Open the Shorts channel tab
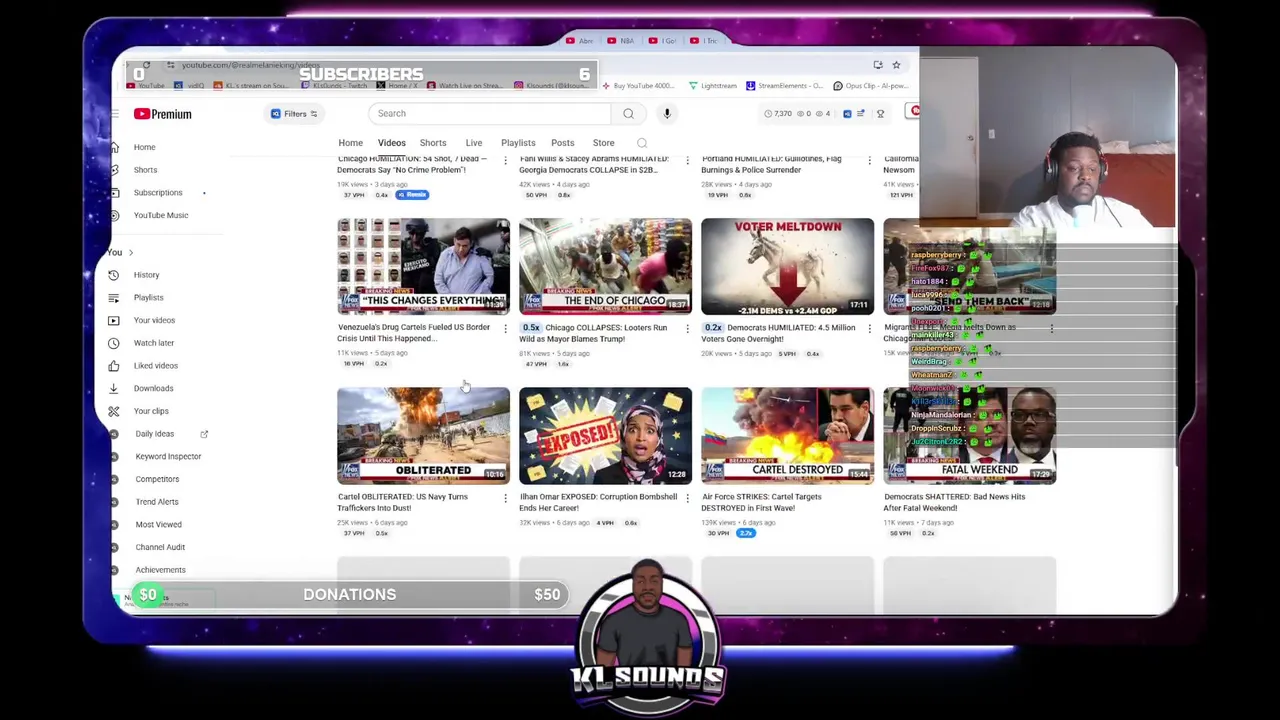Screen dimensions: 1280x720 coord(433,143)
